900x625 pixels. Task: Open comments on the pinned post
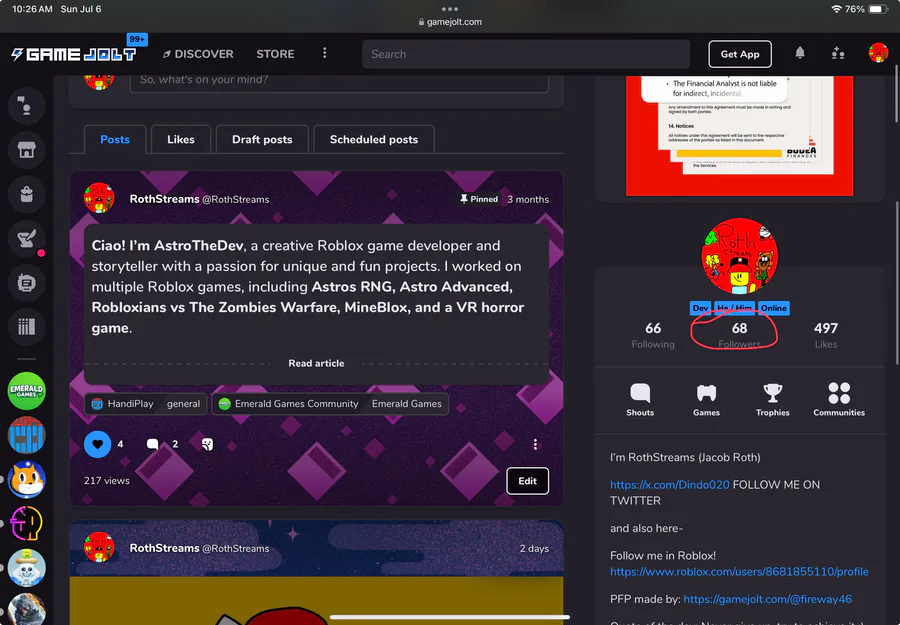coord(153,444)
